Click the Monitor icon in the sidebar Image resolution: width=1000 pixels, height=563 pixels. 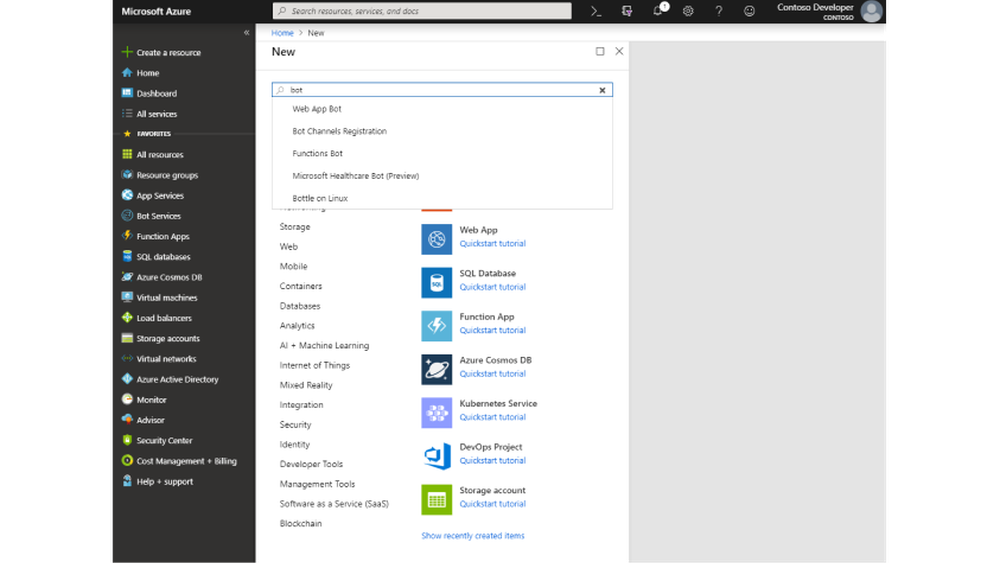(127, 399)
